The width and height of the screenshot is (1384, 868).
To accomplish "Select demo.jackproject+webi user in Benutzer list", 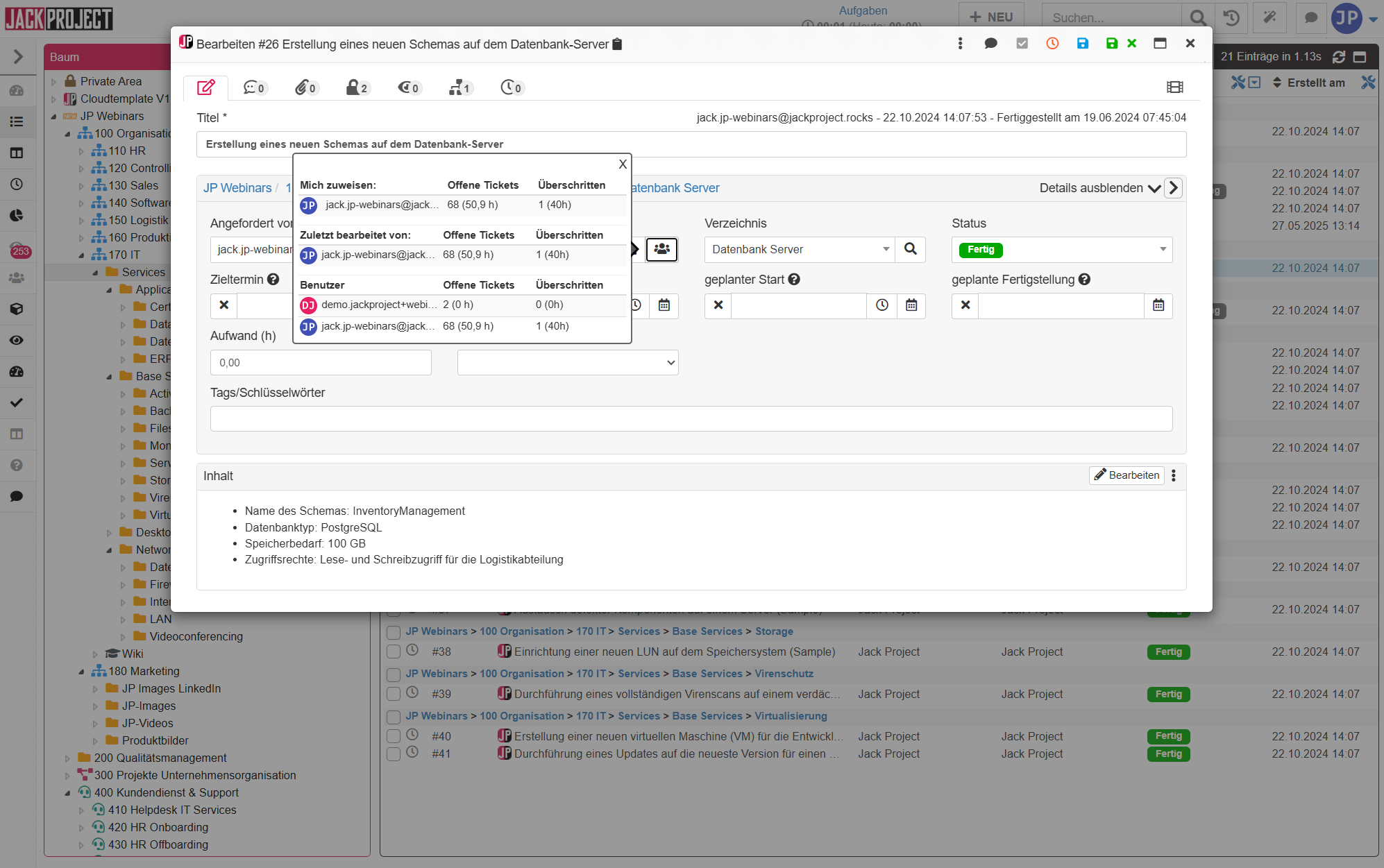I will click(462, 305).
